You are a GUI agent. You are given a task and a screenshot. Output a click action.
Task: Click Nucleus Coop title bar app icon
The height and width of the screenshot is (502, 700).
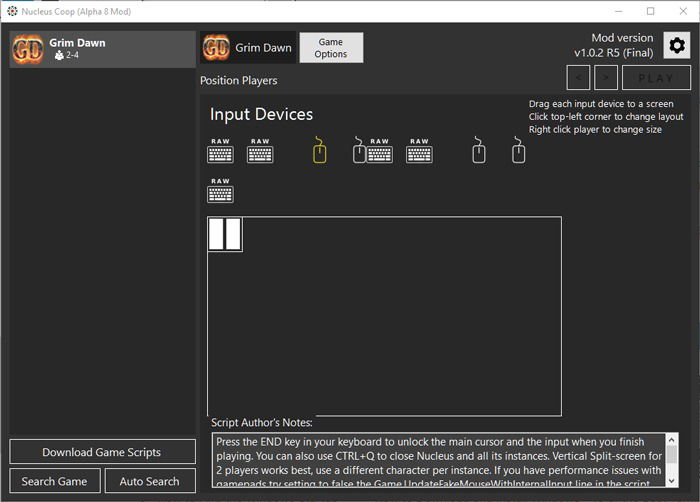click(12, 11)
